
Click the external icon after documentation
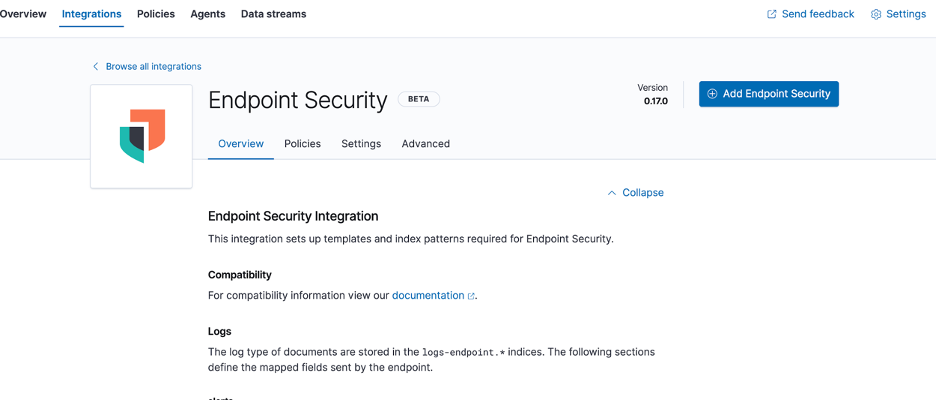(x=471, y=296)
